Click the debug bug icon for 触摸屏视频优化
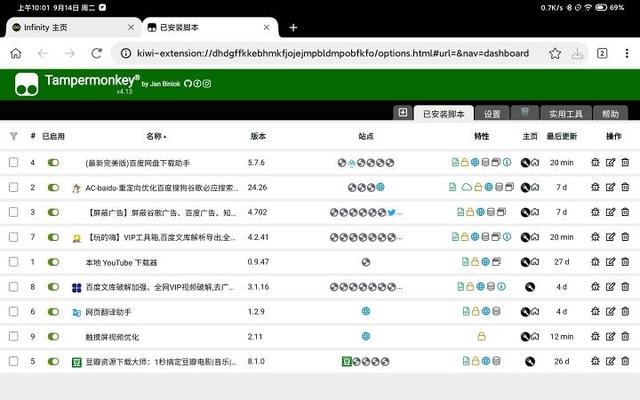640x400 pixels. pyautogui.click(x=596, y=337)
